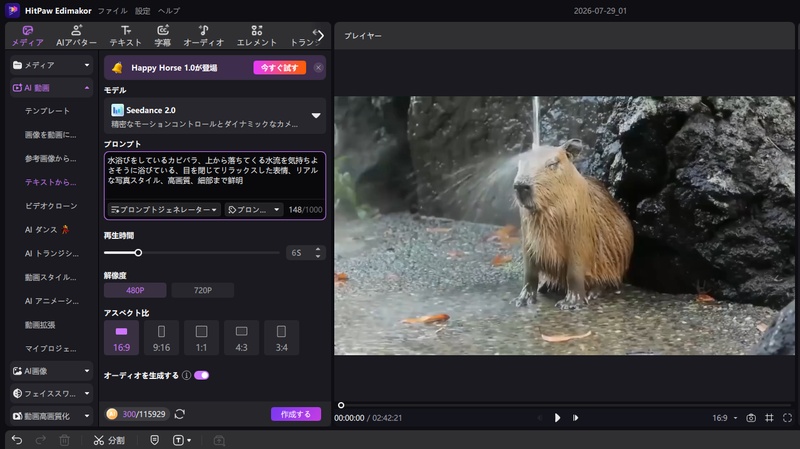Click the player timeline playhead

coord(341,405)
